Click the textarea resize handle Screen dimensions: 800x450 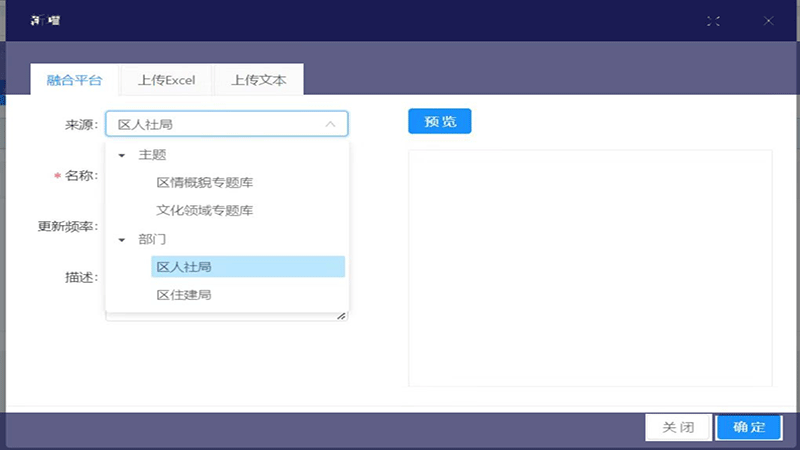(341, 315)
